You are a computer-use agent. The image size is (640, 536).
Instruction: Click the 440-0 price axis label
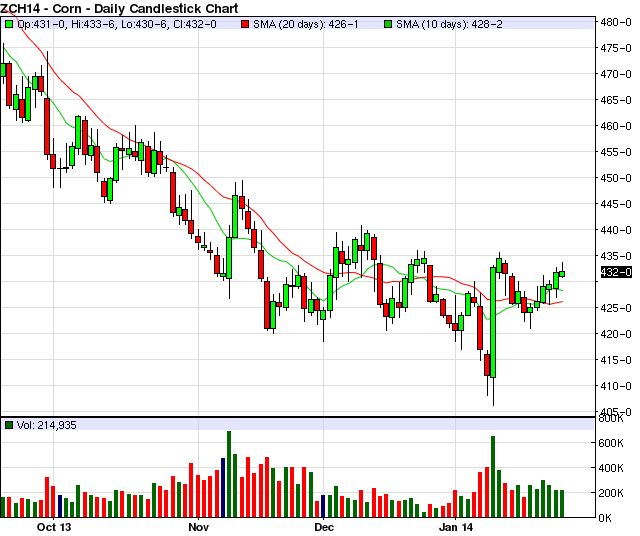pos(616,230)
